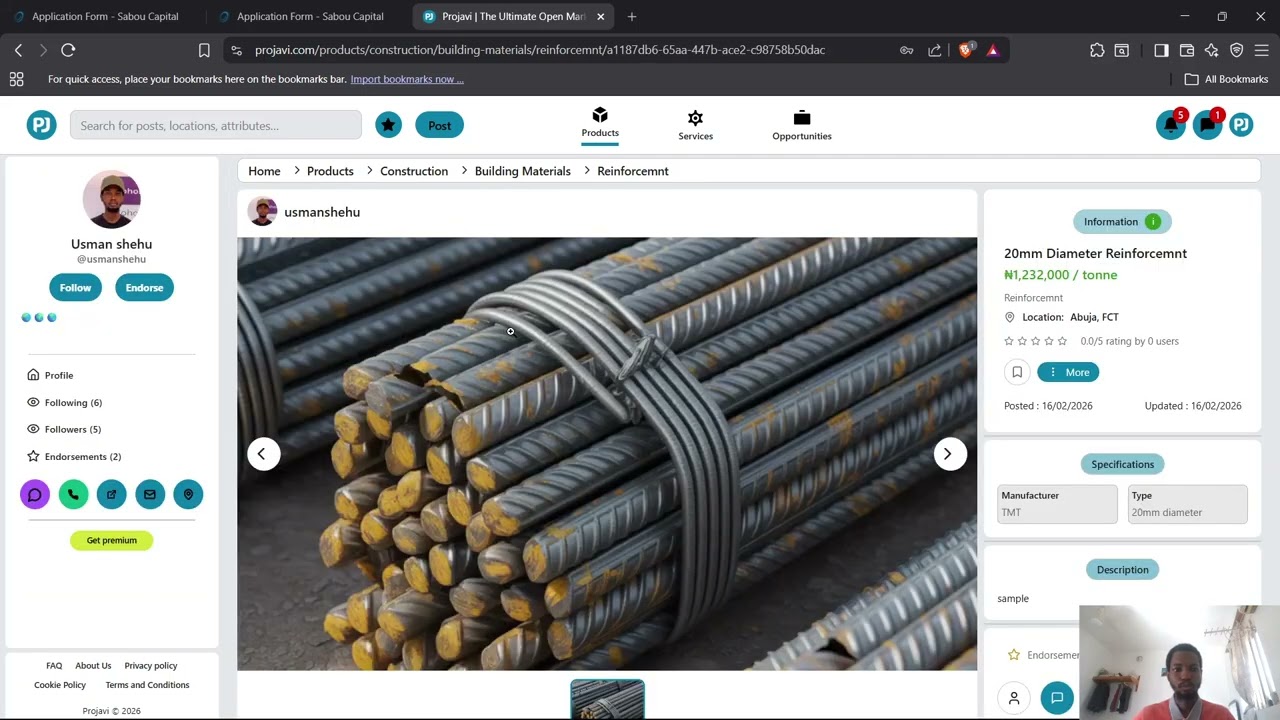Open messages chat icon in header
Viewport: 1280px width, 720px height.
point(1207,125)
